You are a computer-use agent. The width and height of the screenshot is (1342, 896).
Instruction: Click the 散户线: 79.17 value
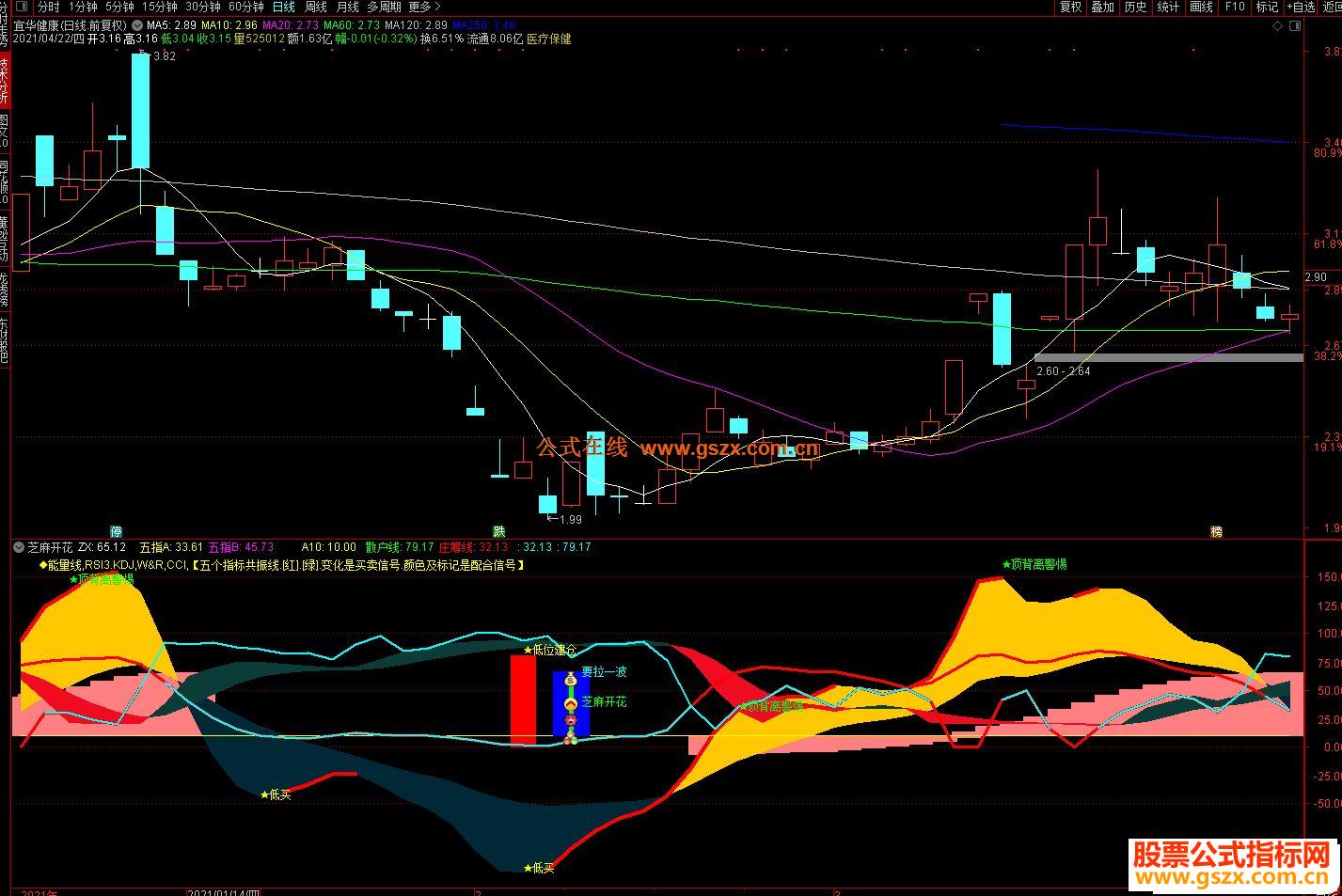pos(400,546)
